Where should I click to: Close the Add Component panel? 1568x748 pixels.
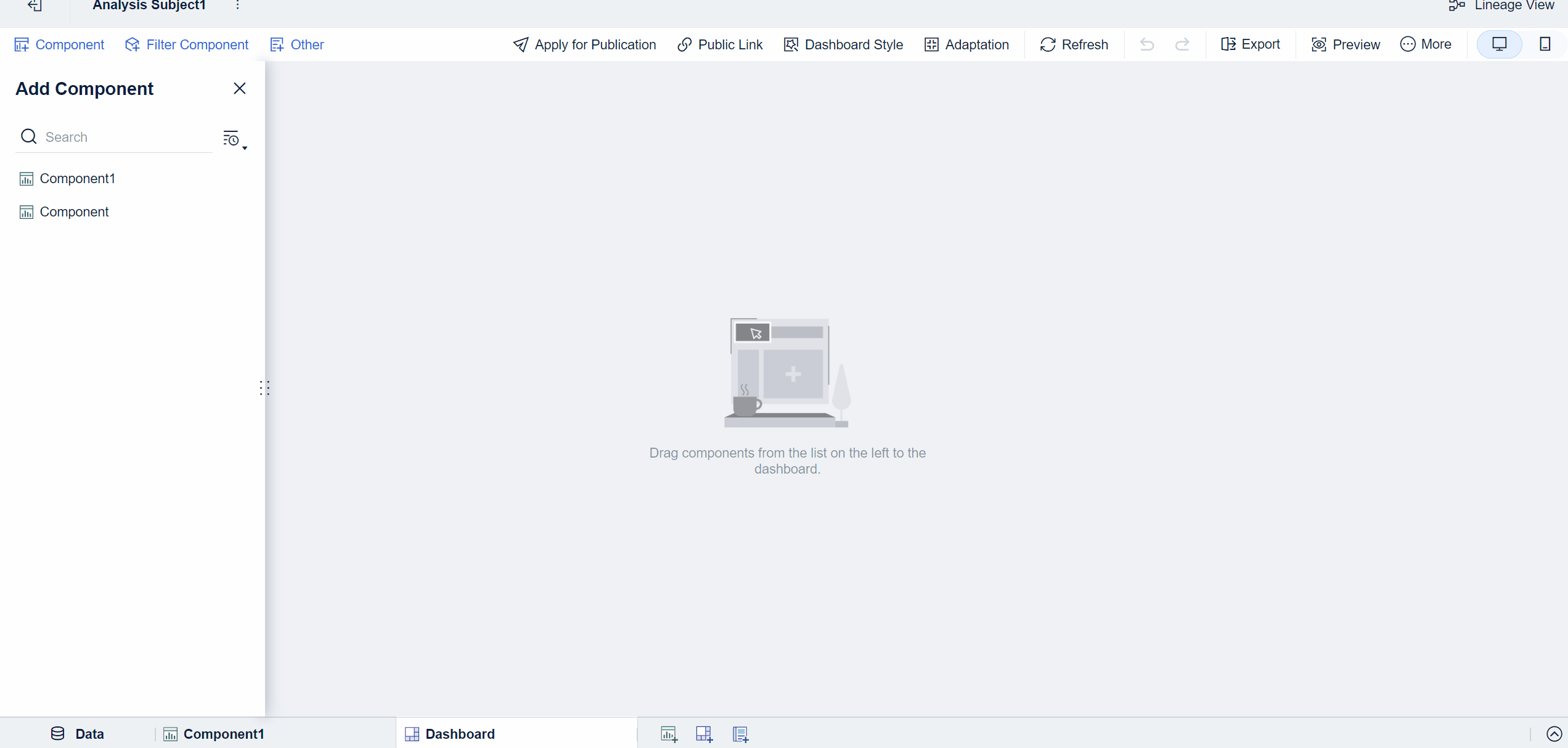(x=240, y=89)
